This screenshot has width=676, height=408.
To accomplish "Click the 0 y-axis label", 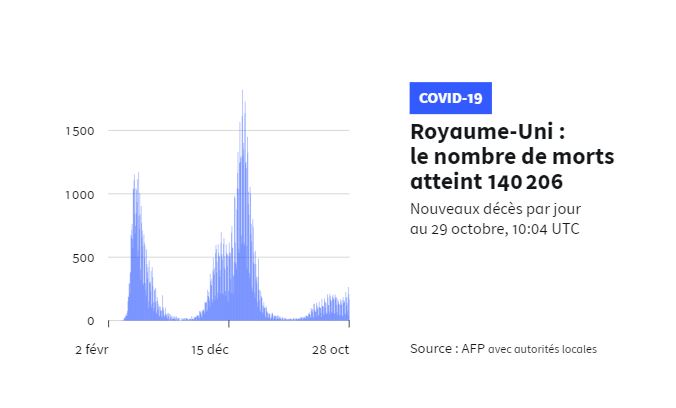I will click(x=90, y=321).
